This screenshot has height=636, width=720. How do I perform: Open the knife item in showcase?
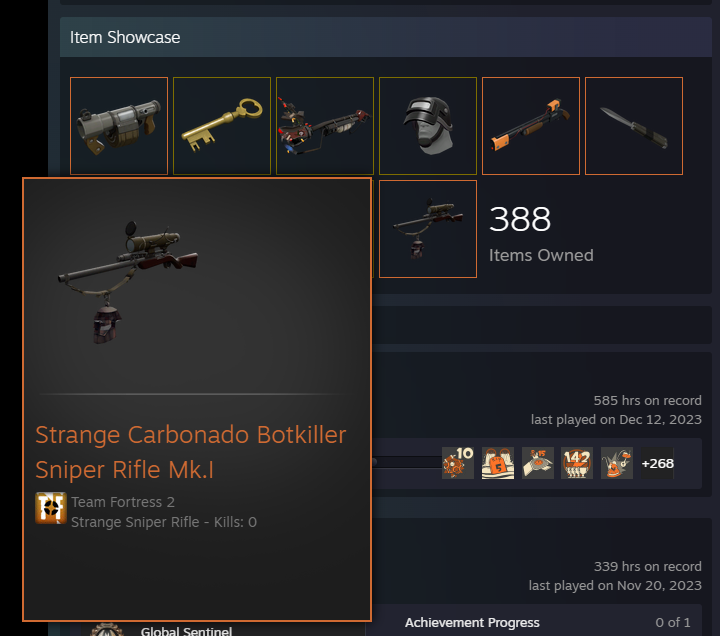point(634,126)
